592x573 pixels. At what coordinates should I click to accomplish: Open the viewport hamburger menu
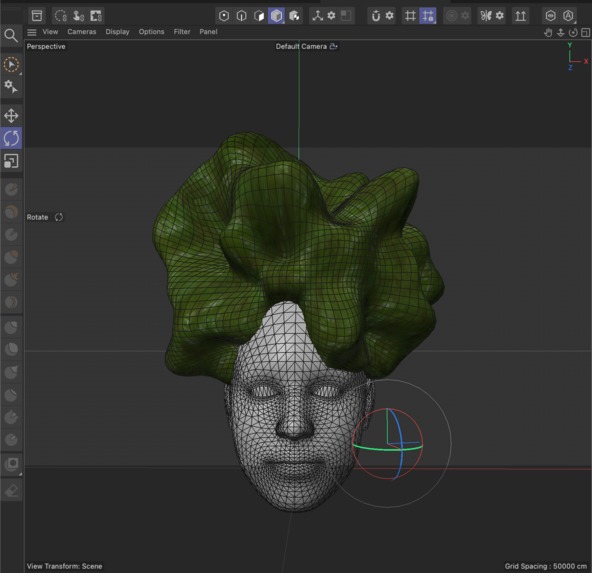32,32
